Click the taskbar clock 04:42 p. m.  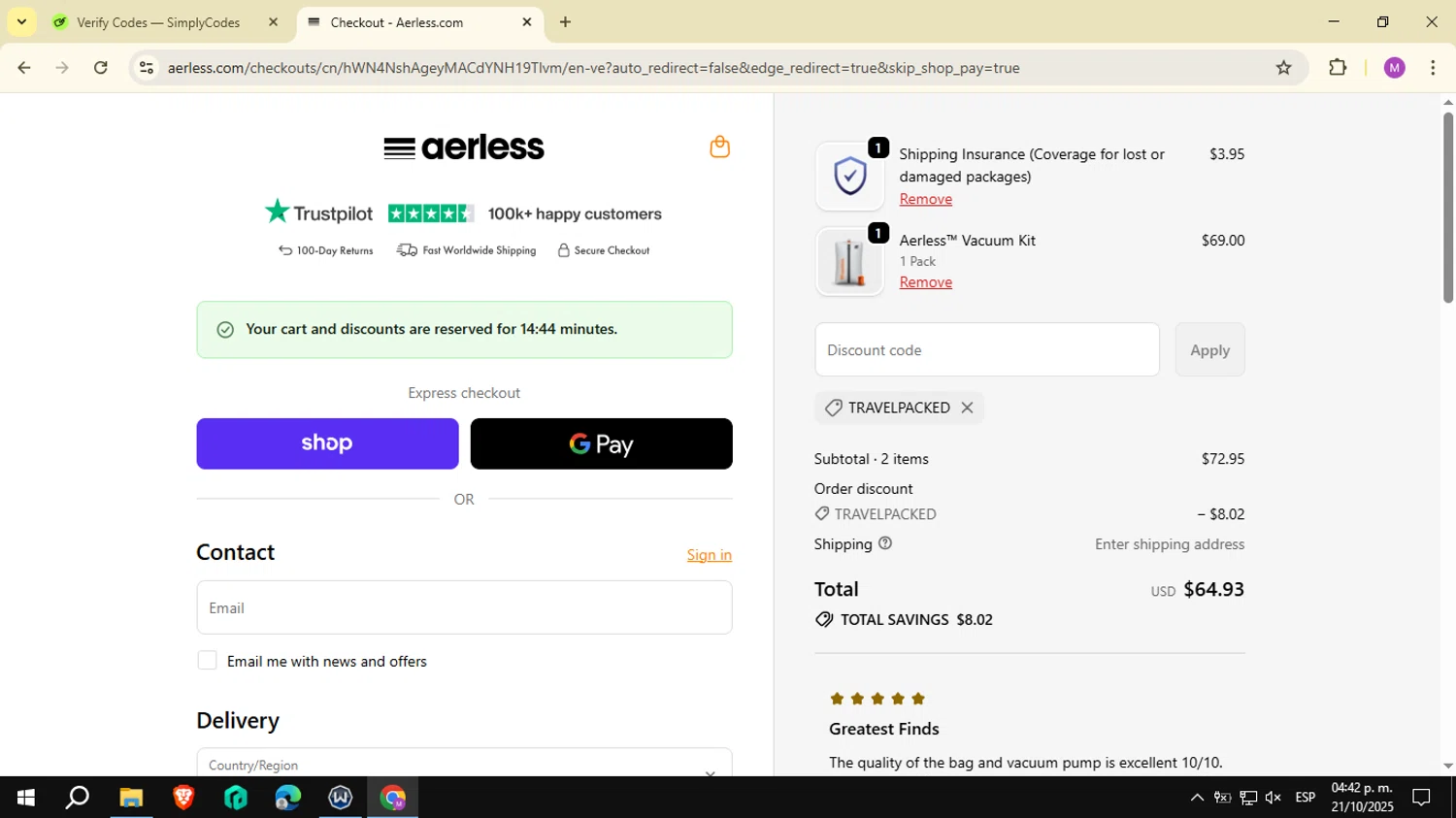[1362, 788]
